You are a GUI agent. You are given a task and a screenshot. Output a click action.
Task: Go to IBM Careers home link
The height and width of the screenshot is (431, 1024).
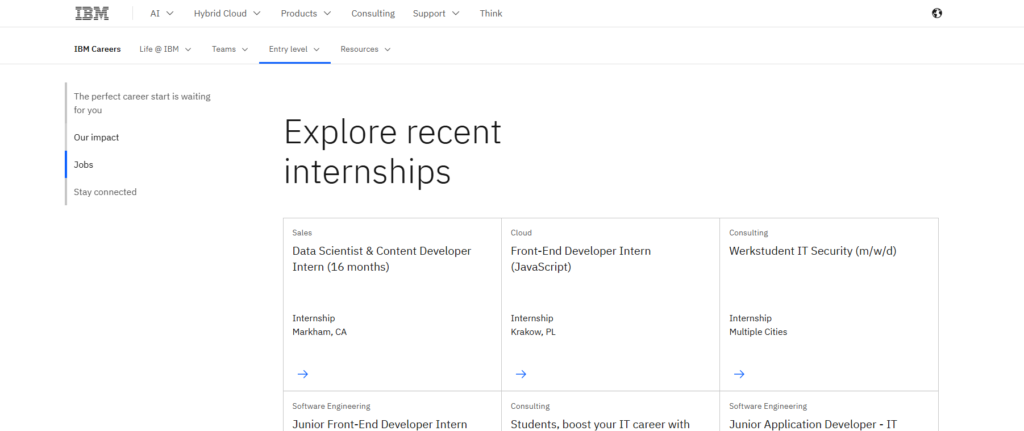coord(97,49)
